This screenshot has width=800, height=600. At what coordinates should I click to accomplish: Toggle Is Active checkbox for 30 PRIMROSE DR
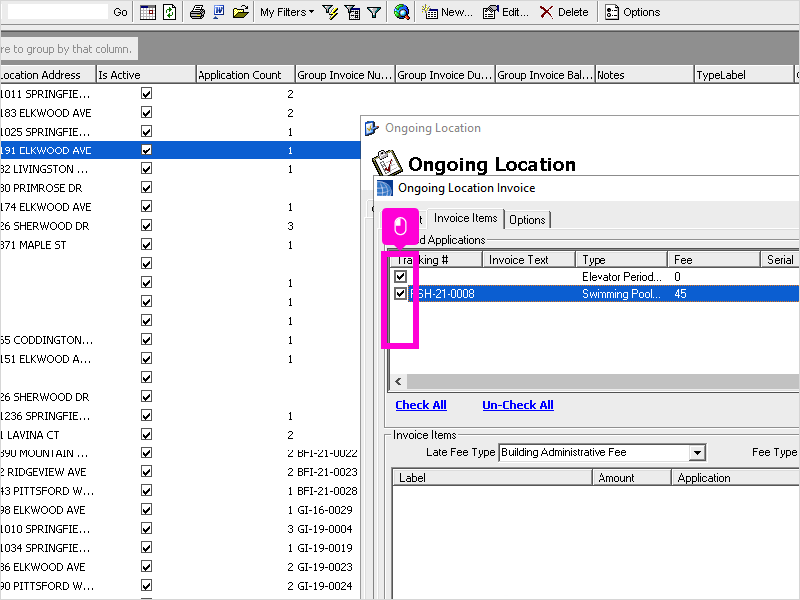146,188
